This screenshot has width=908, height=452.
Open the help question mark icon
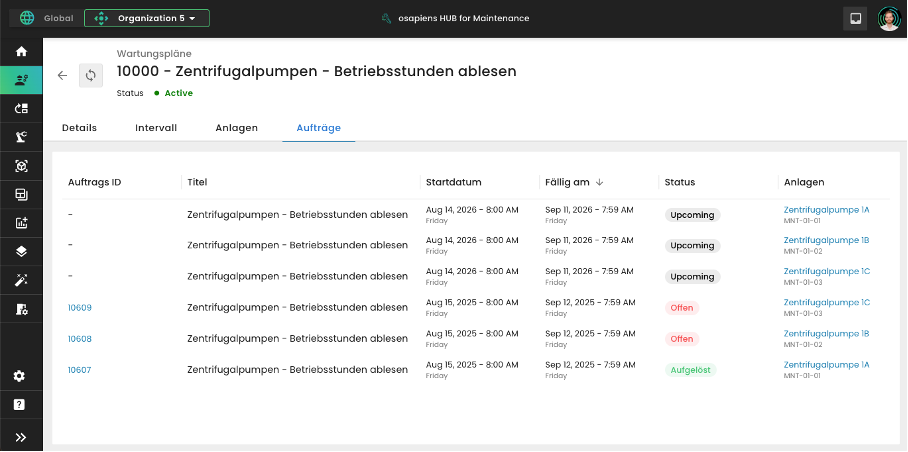pyautogui.click(x=21, y=405)
